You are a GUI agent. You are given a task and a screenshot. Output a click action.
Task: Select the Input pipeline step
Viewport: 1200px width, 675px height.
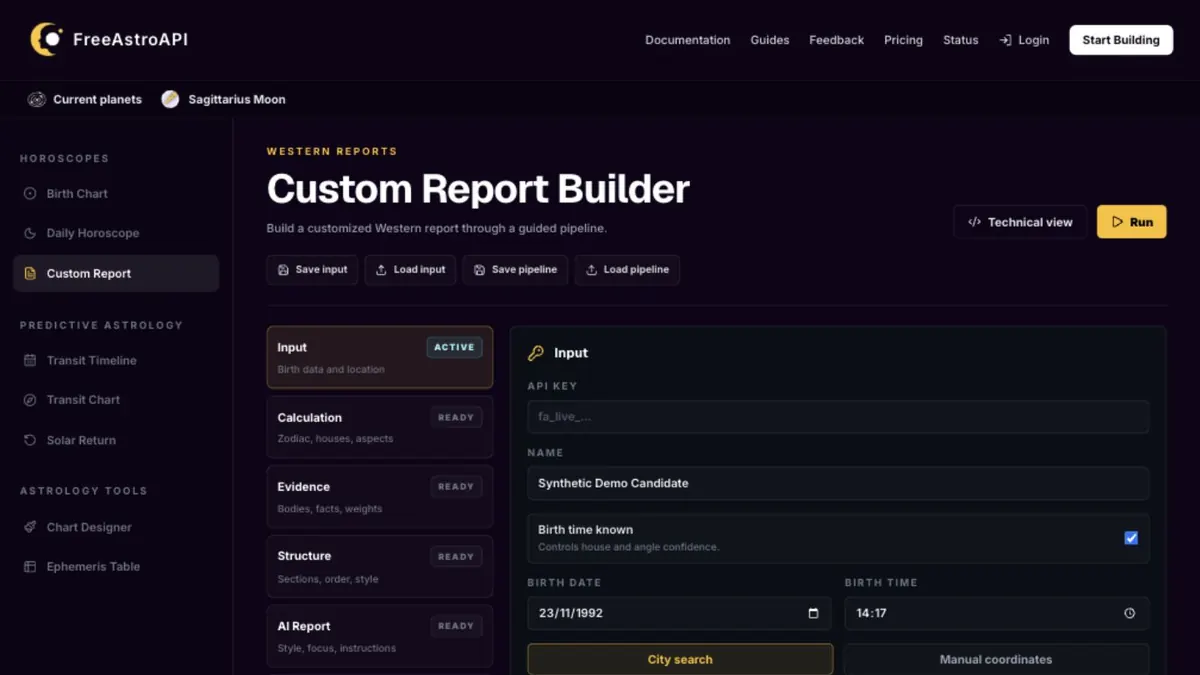[380, 357]
